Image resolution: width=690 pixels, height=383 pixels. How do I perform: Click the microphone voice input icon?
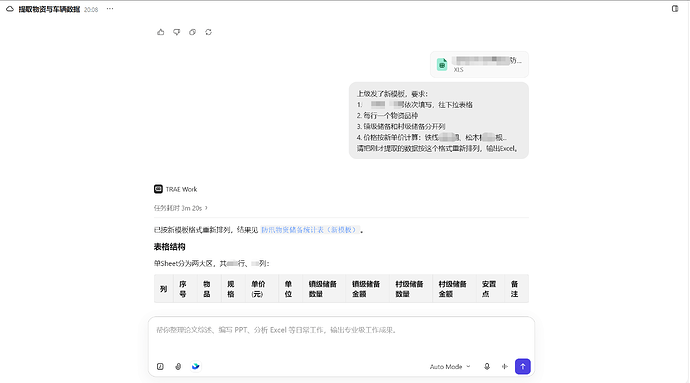coord(487,366)
